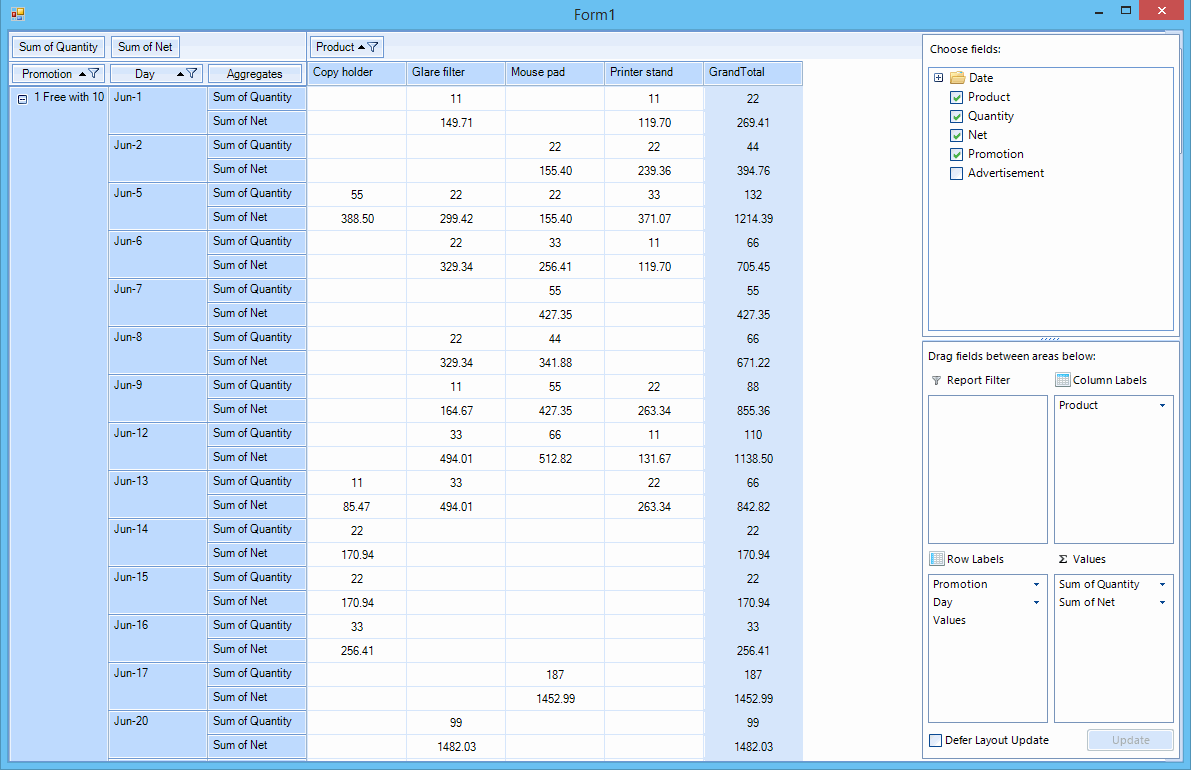Screen dimensions: 1191x770
Task: Click the 1482.03 Glare filter cell
Action: click(456, 746)
